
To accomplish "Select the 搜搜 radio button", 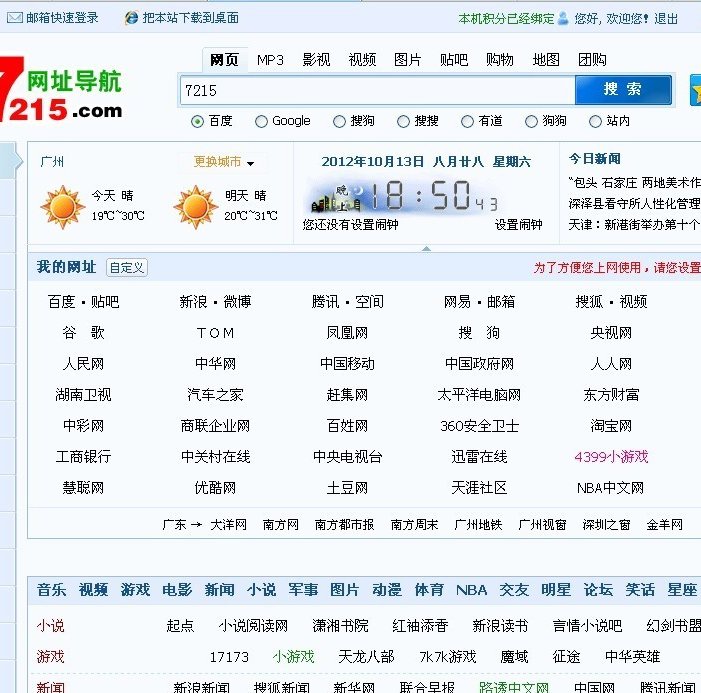I will click(403, 121).
